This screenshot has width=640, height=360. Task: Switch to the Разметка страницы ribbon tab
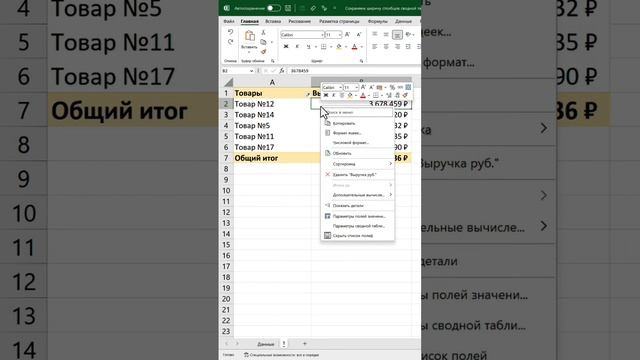339,21
